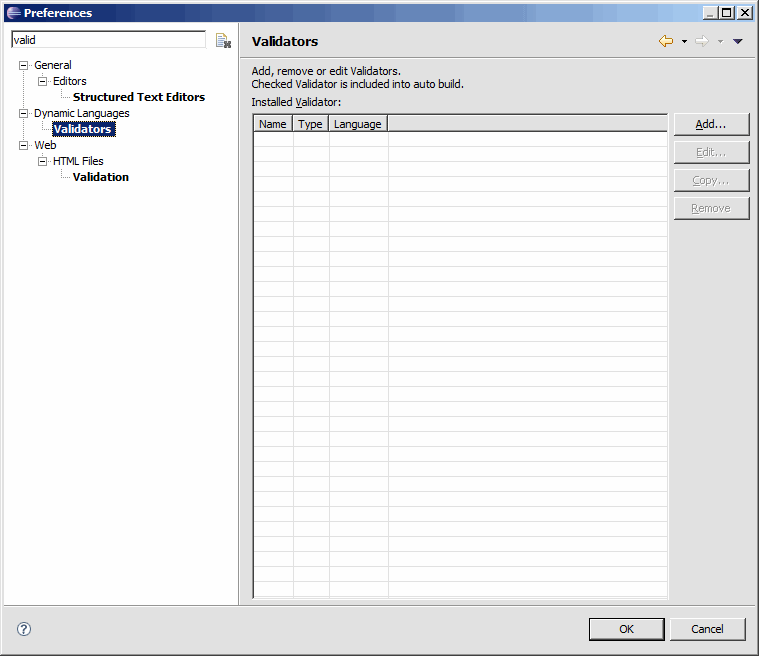Click the Eclipse icon in the title bar

tap(14, 13)
